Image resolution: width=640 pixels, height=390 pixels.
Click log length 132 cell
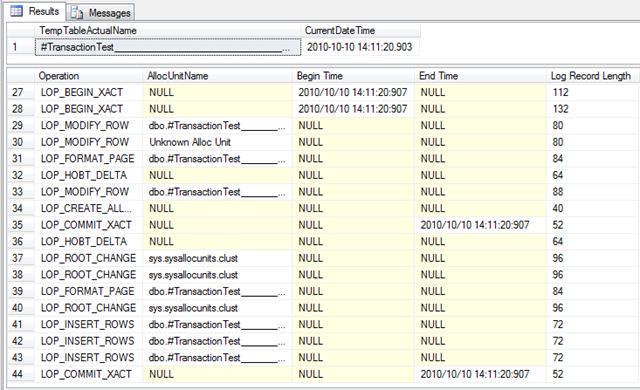click(593, 109)
